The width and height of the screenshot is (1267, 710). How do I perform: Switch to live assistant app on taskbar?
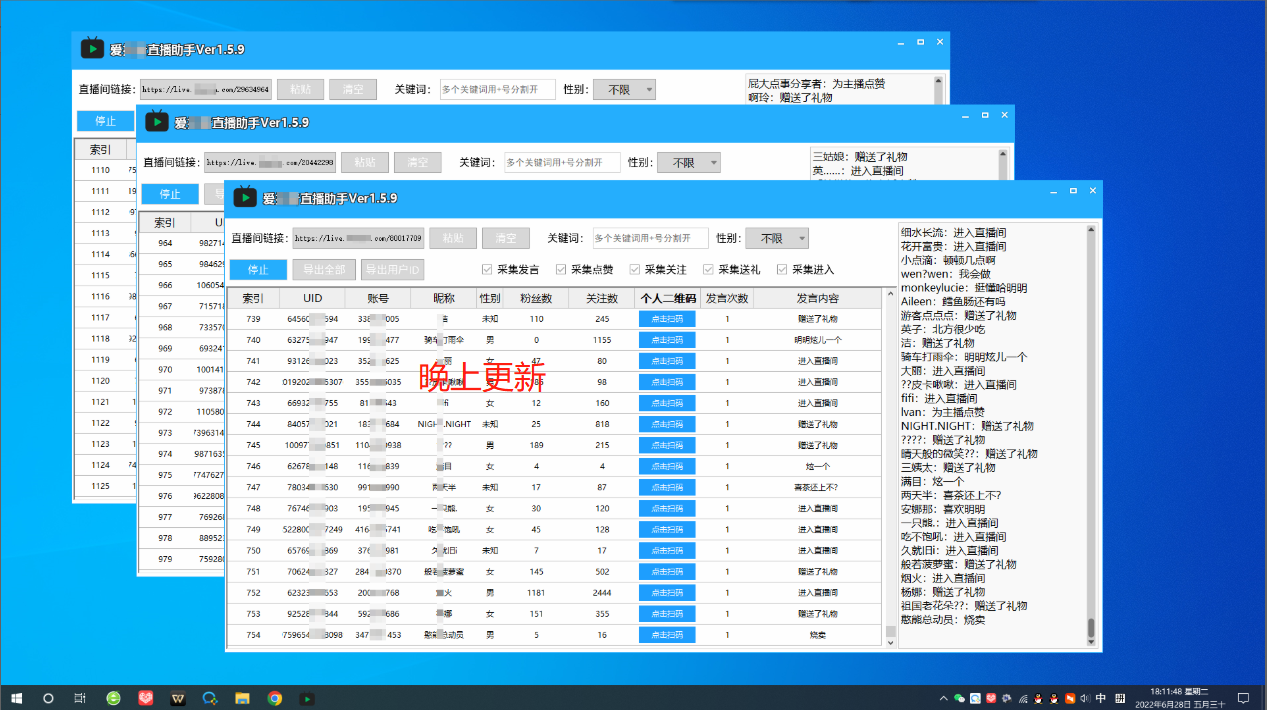(x=307, y=697)
